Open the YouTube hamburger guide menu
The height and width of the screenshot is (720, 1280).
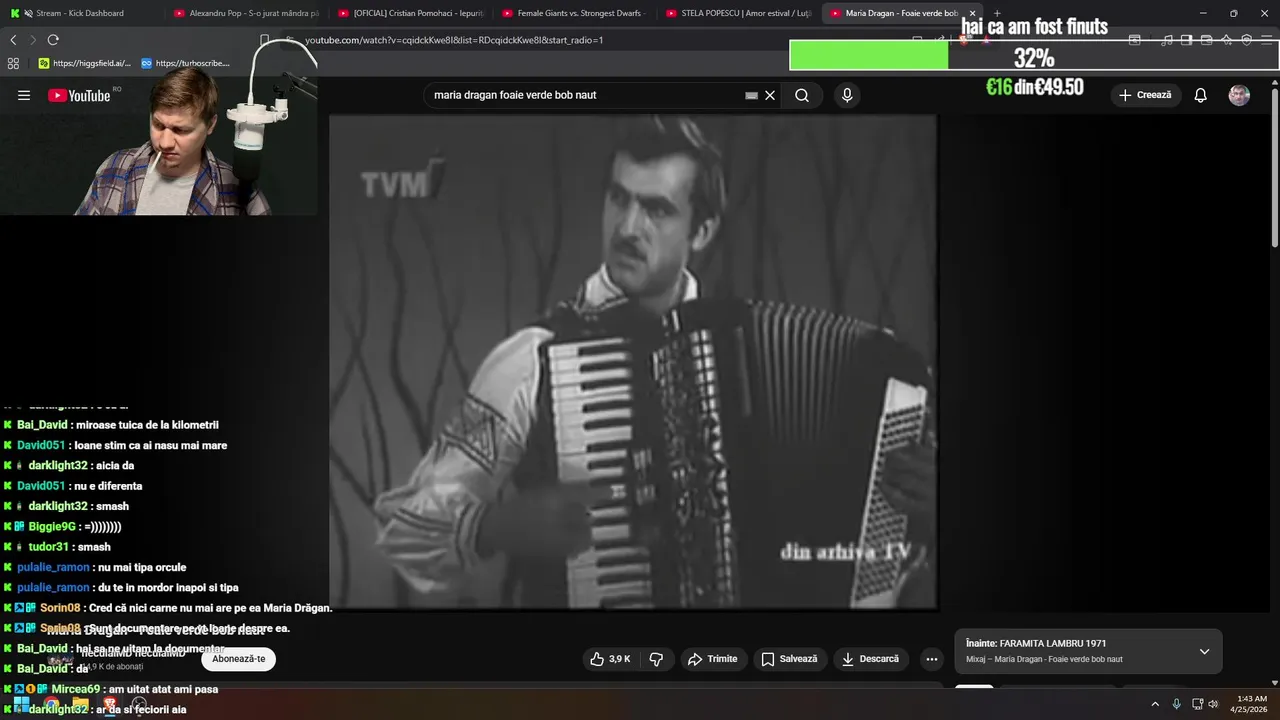click(x=24, y=95)
